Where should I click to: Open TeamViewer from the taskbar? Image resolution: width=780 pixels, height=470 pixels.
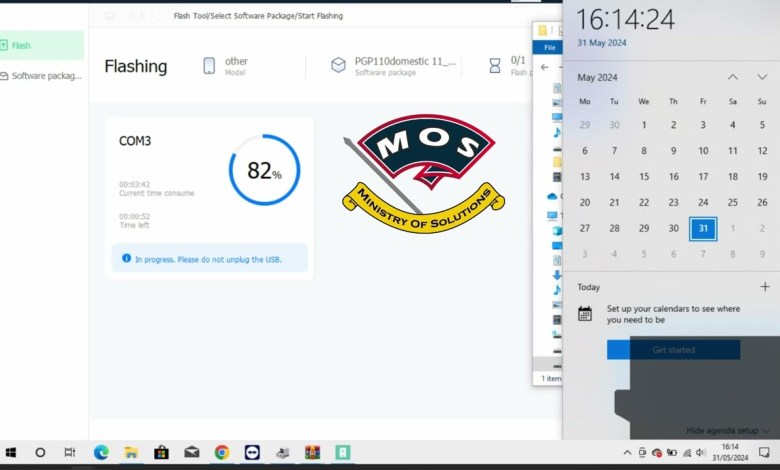click(x=251, y=452)
